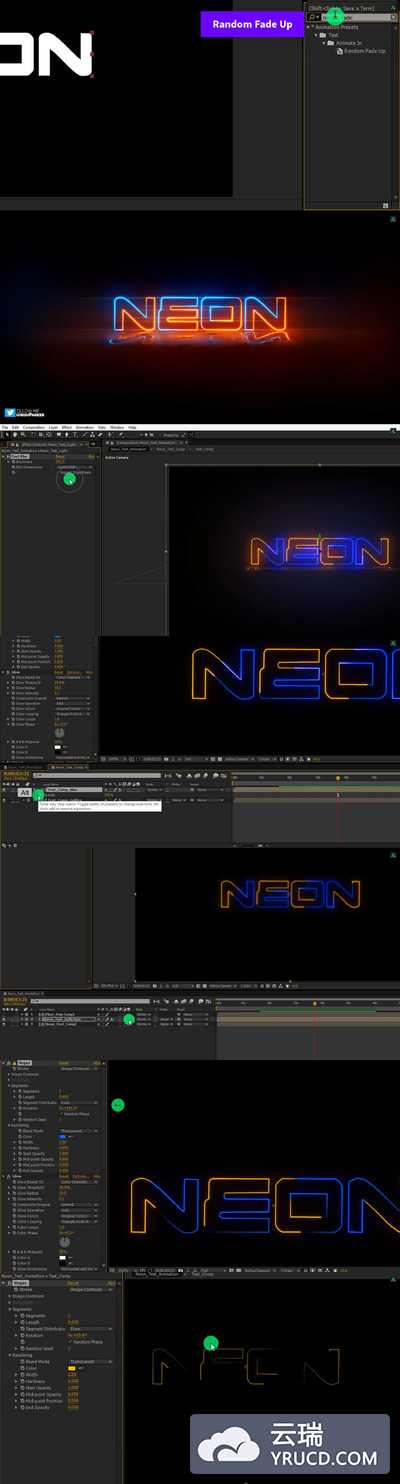Select the Neon_Text_Reflection layer name
Image resolution: width=400 pixels, height=1484 pixels.
(69, 1019)
